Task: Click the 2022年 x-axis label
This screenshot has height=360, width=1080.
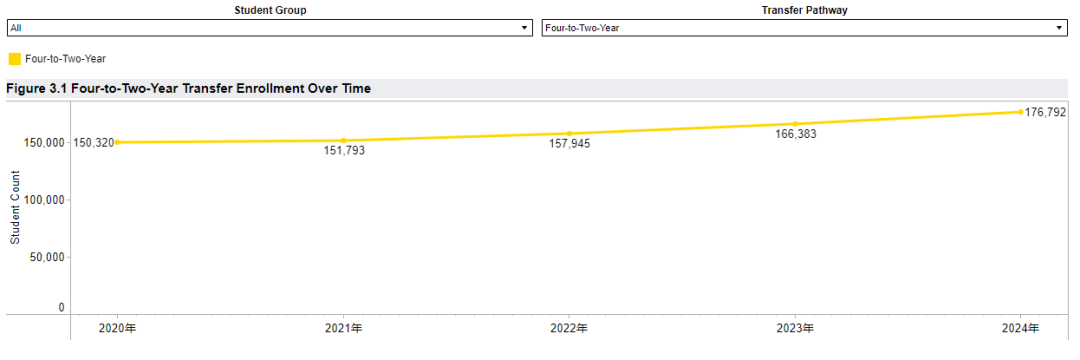Action: (570, 329)
